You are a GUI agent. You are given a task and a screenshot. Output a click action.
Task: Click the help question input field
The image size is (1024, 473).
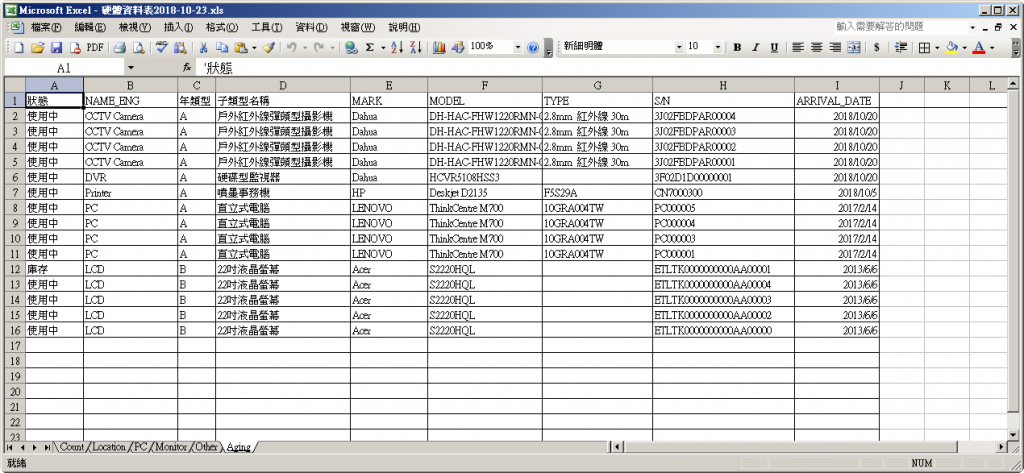(x=901, y=27)
